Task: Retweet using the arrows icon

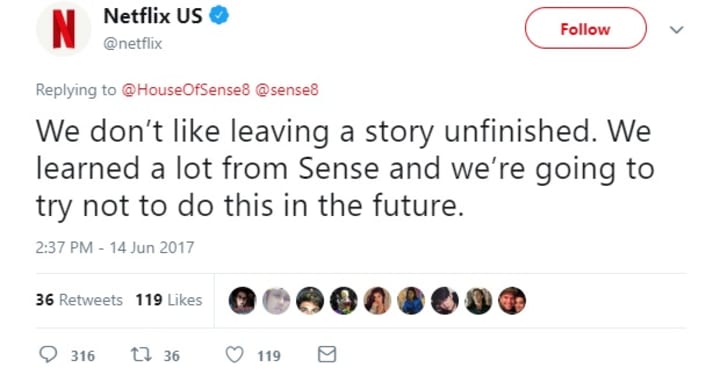Action: coord(141,354)
